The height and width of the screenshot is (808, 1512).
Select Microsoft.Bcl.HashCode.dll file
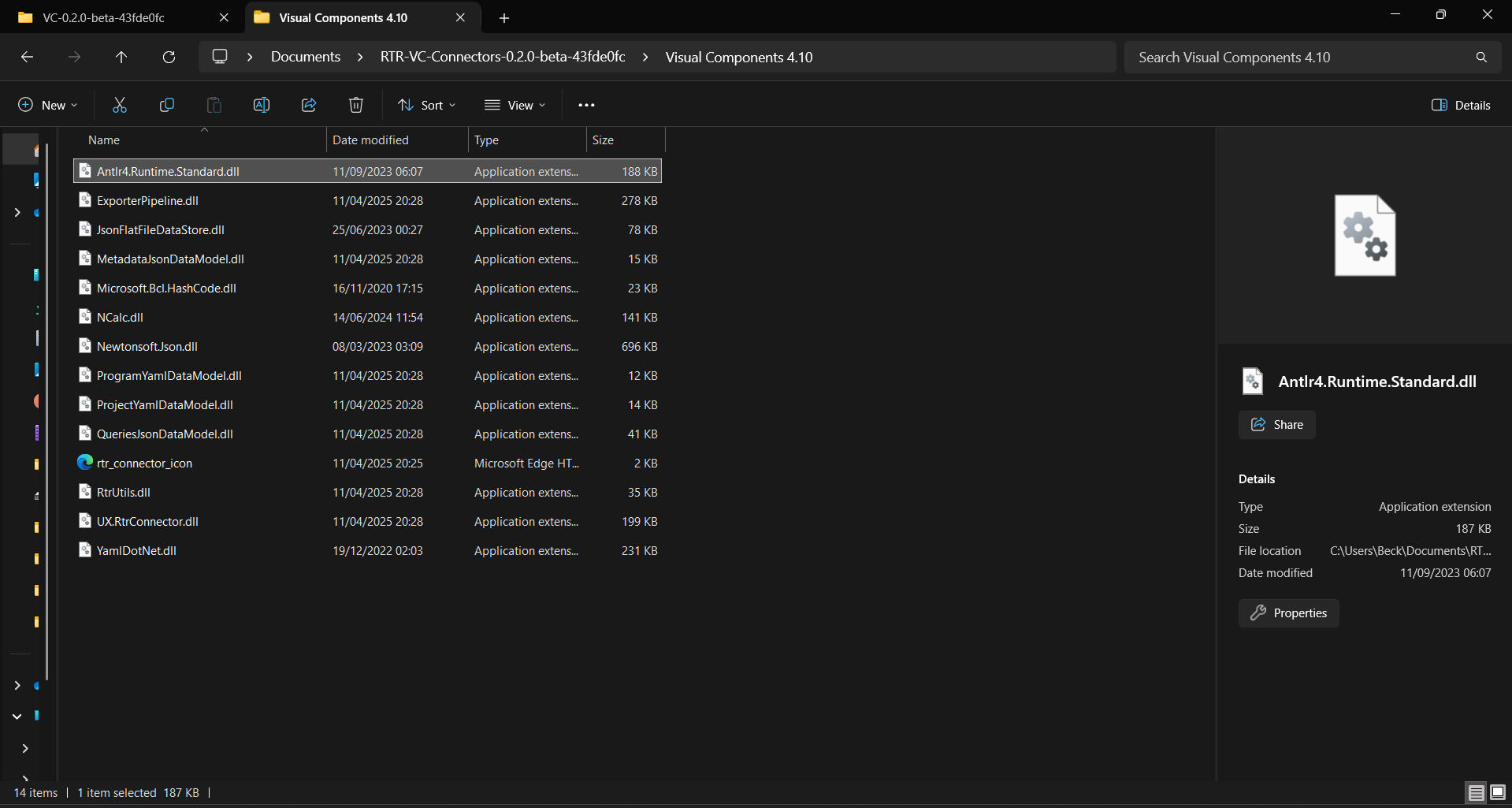coord(367,288)
